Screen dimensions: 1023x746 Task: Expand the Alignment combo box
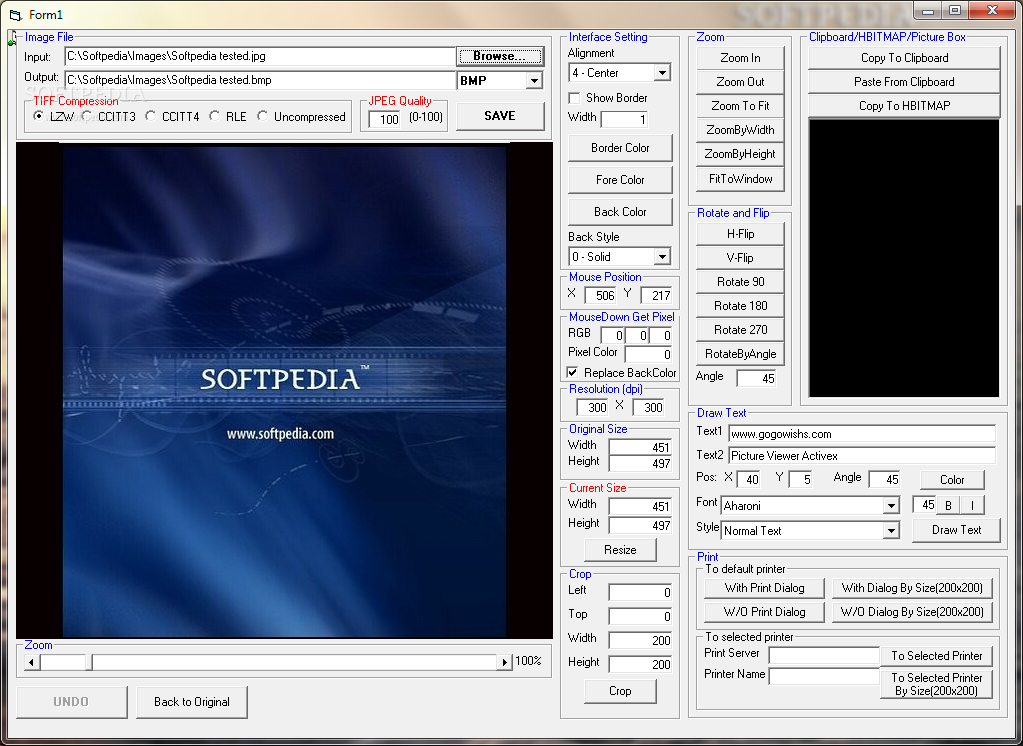tap(662, 72)
